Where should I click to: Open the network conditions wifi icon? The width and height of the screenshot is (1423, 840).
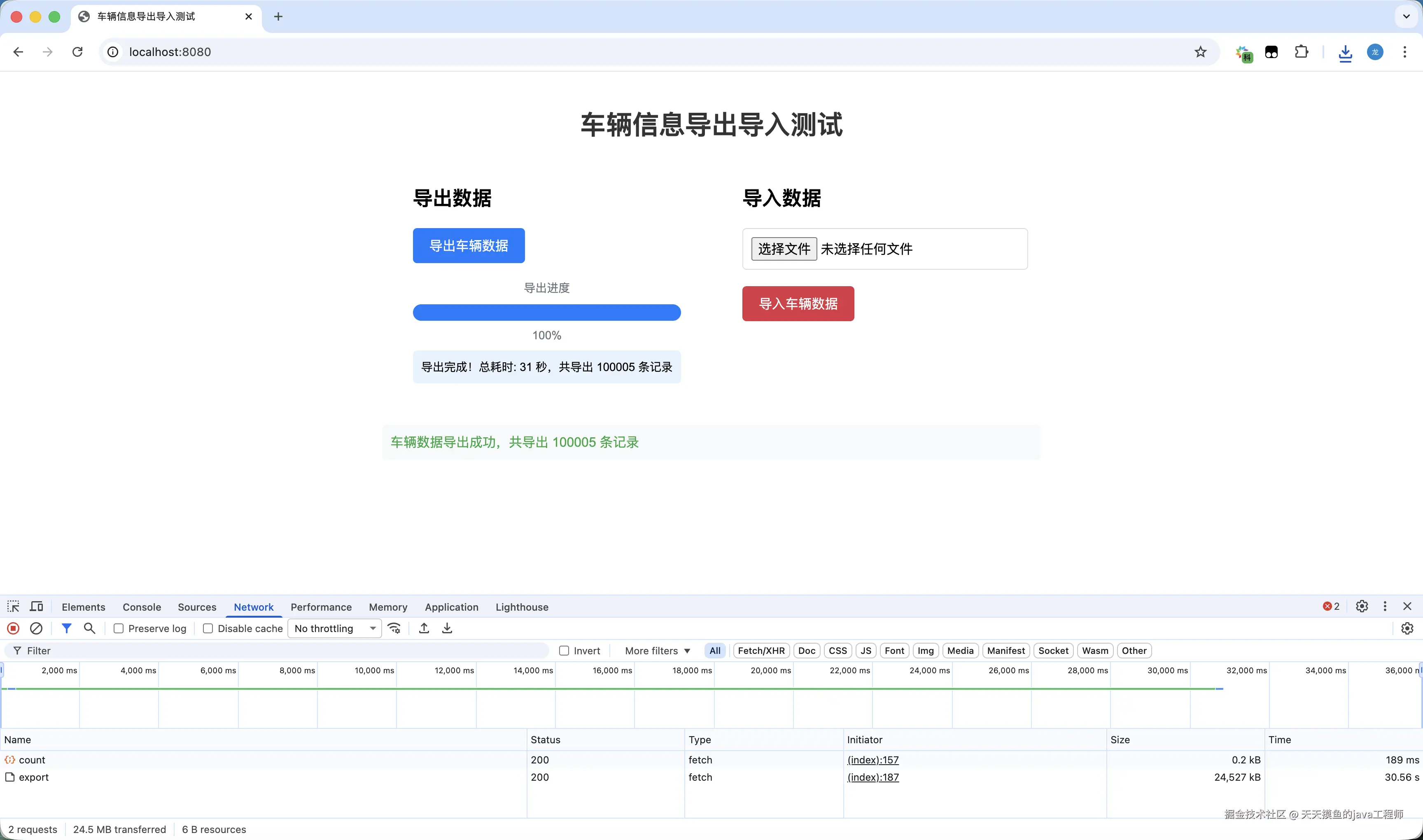(394, 628)
